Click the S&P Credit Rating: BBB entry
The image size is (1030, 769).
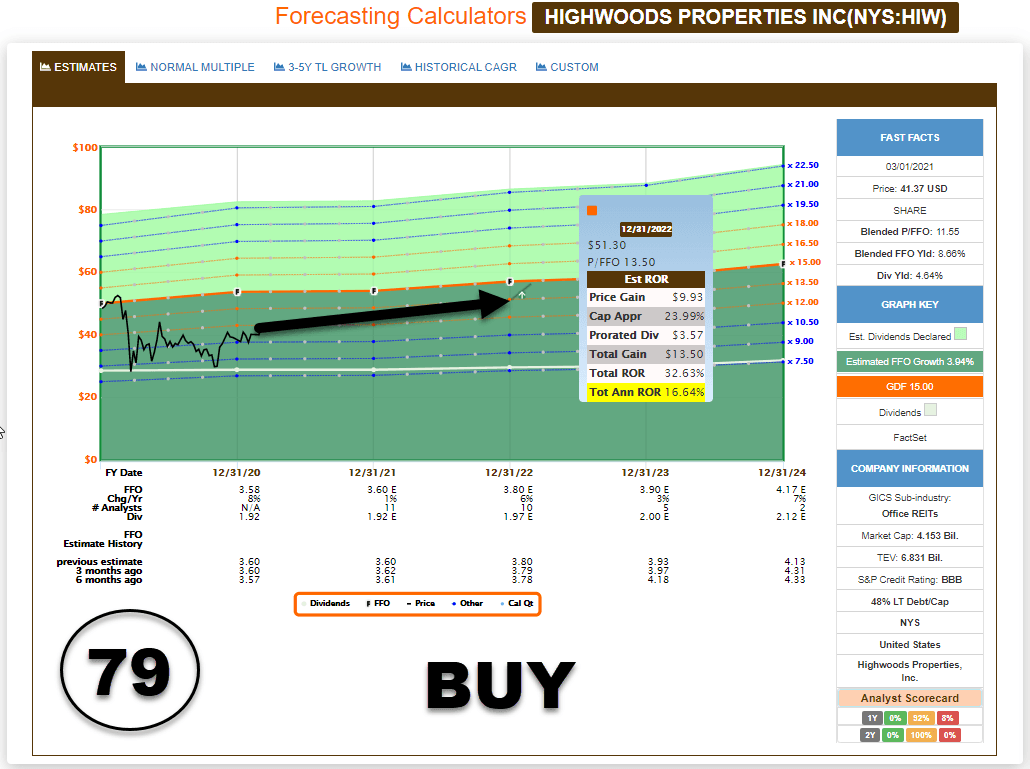coord(910,580)
